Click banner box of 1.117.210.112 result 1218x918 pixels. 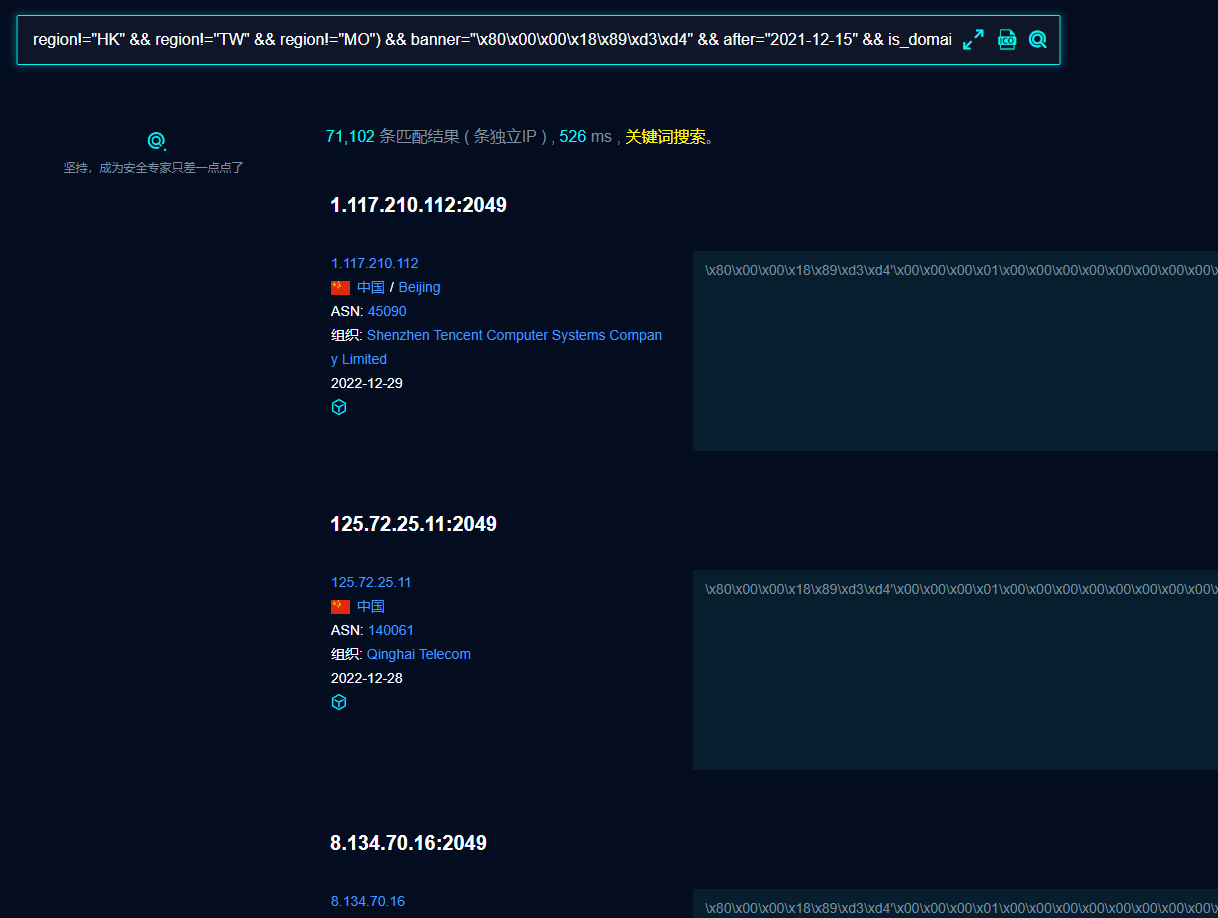click(955, 351)
